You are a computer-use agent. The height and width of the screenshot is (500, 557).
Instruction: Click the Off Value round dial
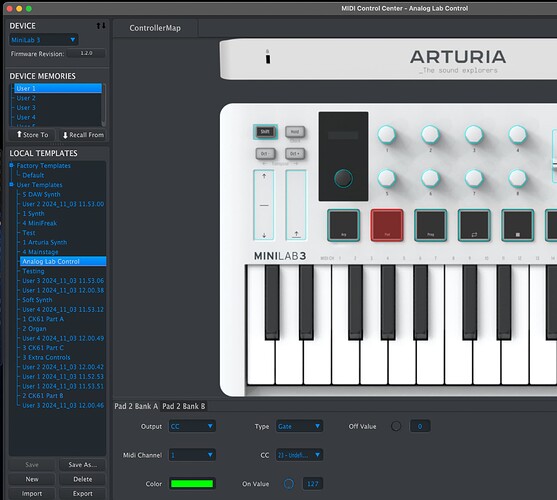click(396, 426)
